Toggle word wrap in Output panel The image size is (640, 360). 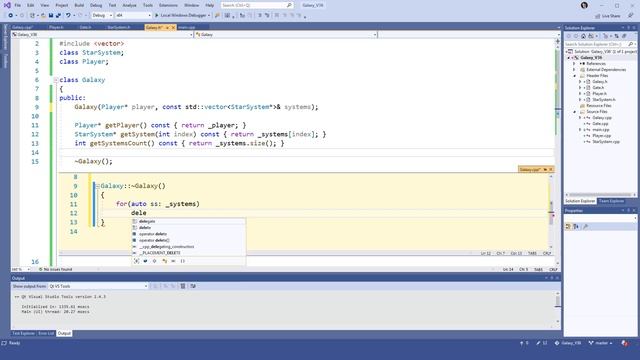[193, 286]
